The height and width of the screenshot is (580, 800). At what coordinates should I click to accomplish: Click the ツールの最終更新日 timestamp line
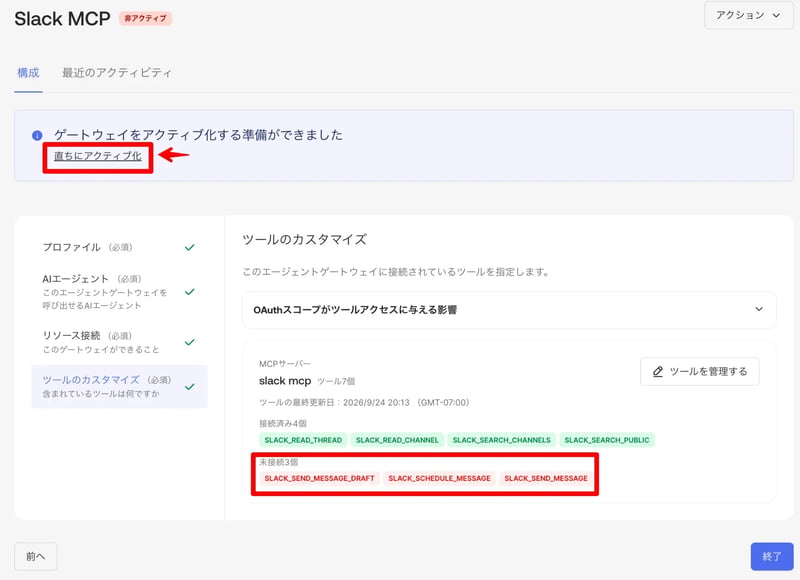click(364, 402)
